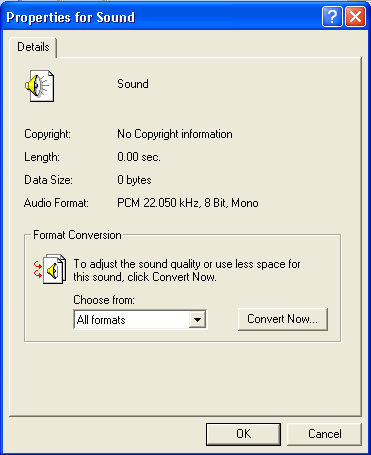Open the All formats dropdown arrow
Viewport: 371px width, 455px height.
coord(197,320)
